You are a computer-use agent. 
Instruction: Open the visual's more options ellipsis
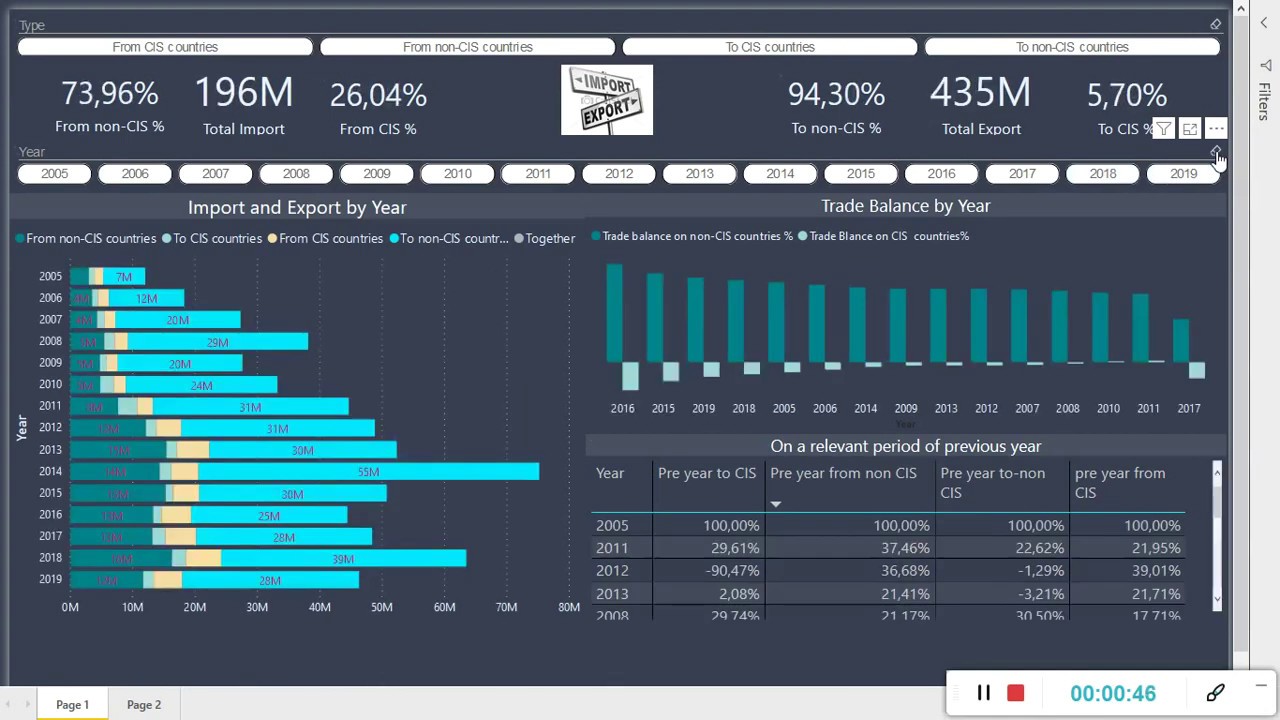point(1216,129)
